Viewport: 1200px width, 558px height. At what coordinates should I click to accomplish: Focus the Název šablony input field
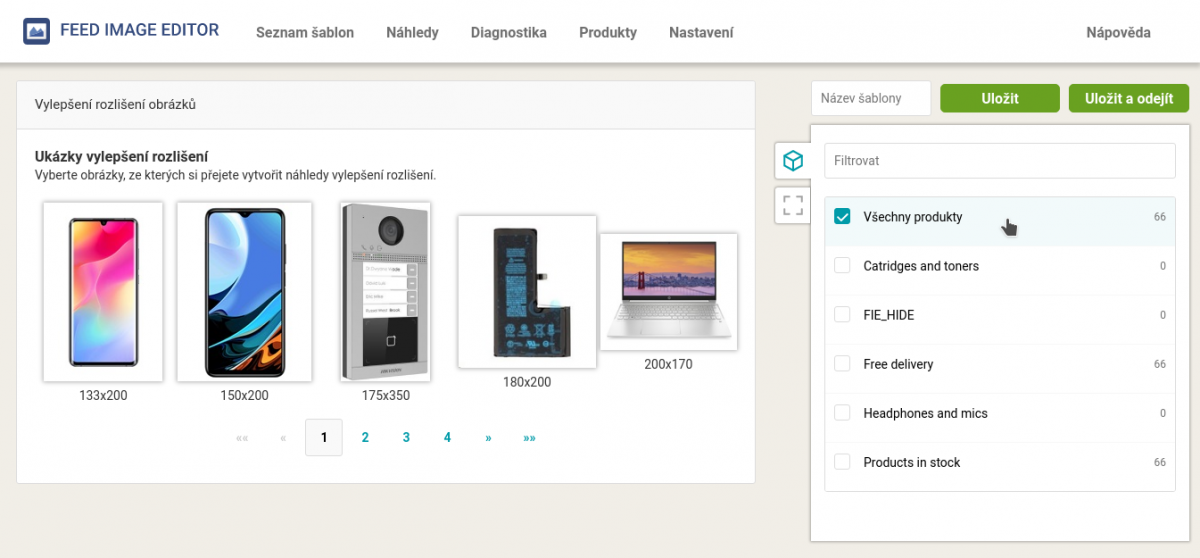[871, 98]
